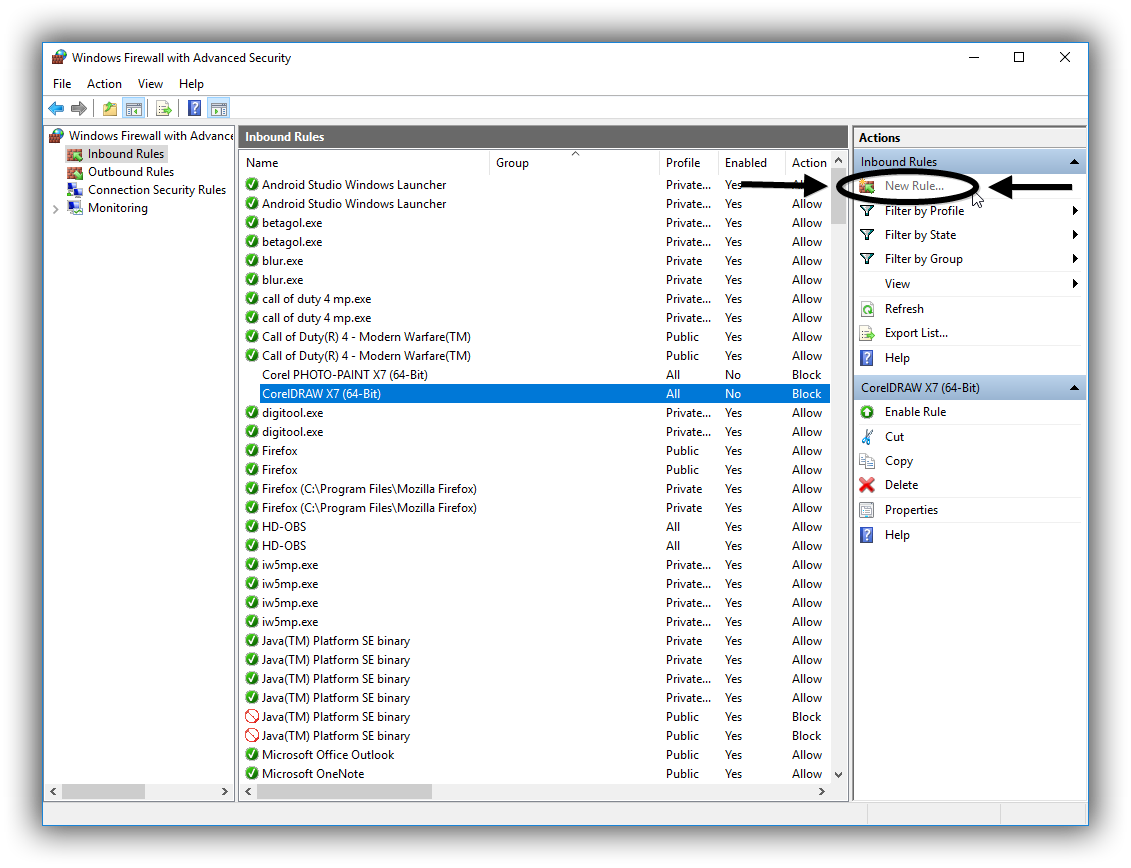Open the View menu in menu bar
Screen dimensions: 1131x868
(150, 84)
